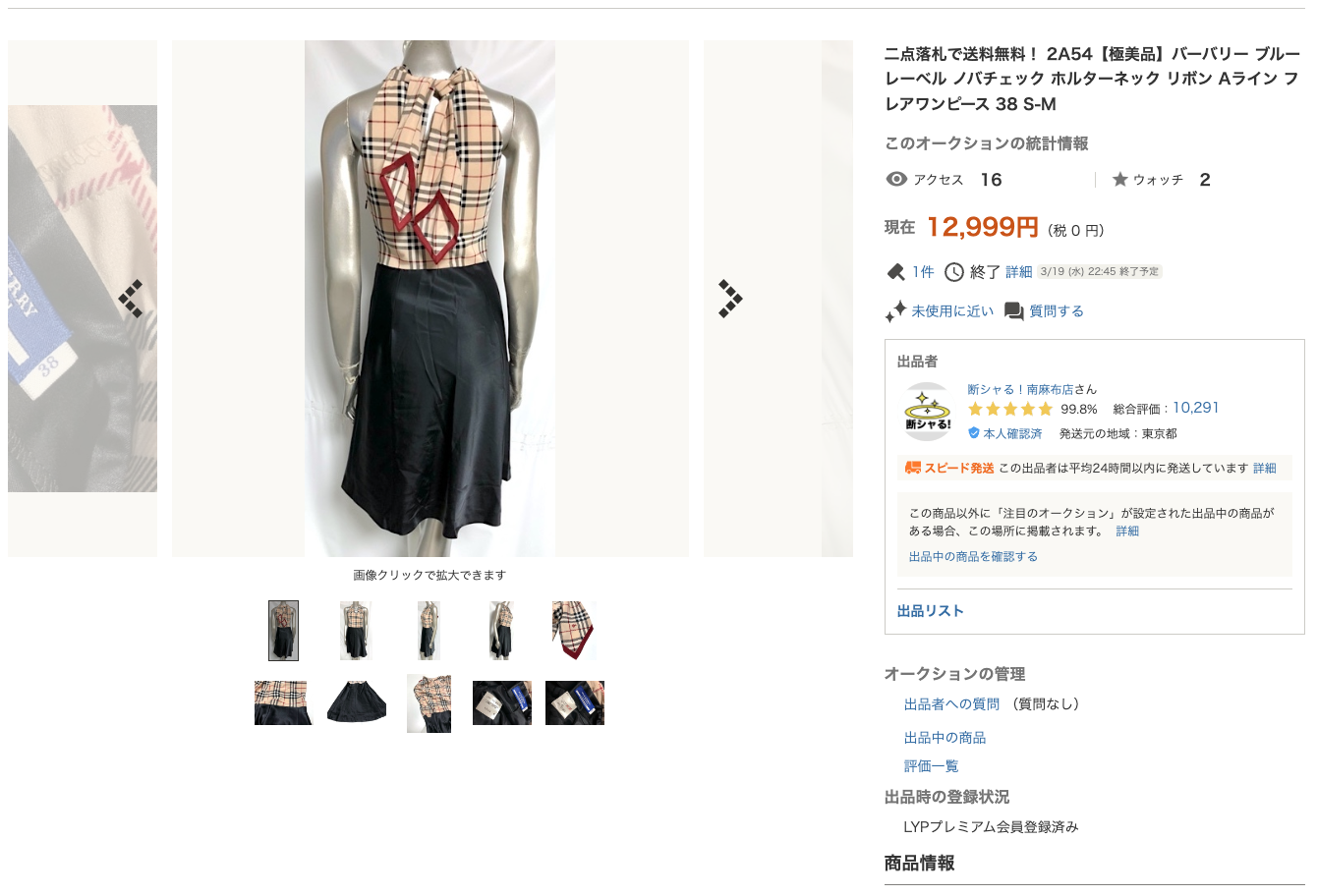This screenshot has width=1317, height=896.
Task: Open the 出品リスト link
Action: pyautogui.click(x=930, y=611)
